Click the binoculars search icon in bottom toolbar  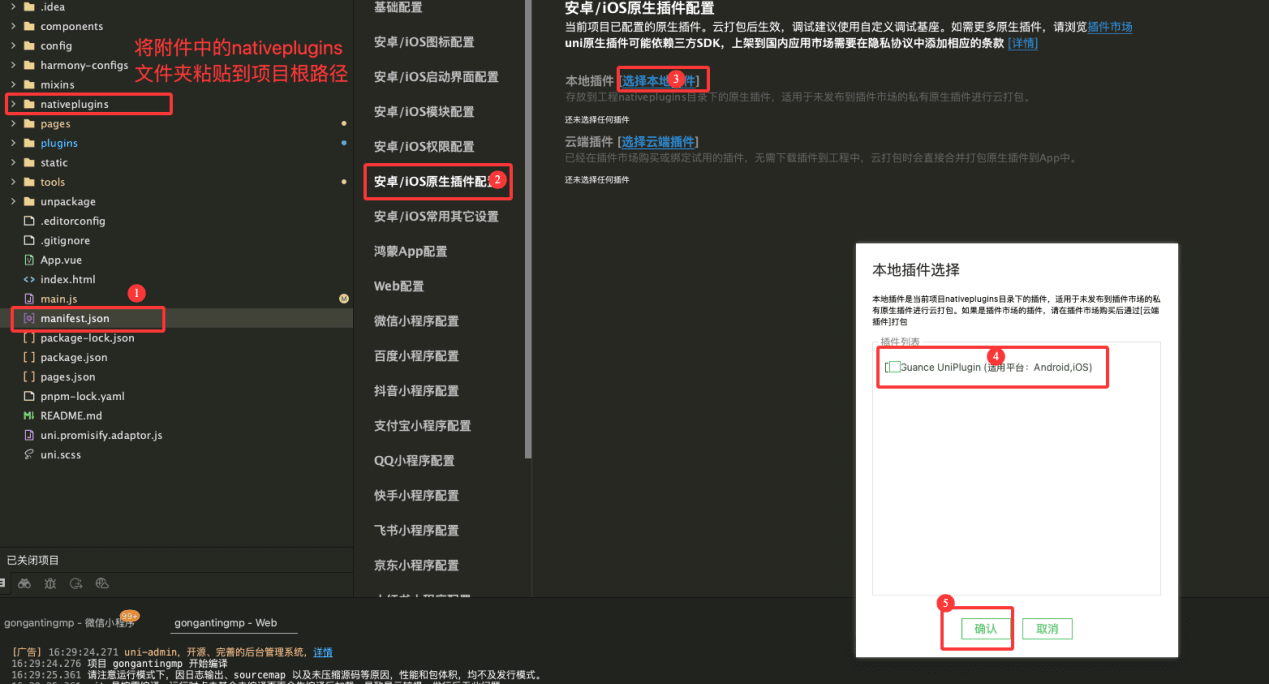(x=24, y=583)
